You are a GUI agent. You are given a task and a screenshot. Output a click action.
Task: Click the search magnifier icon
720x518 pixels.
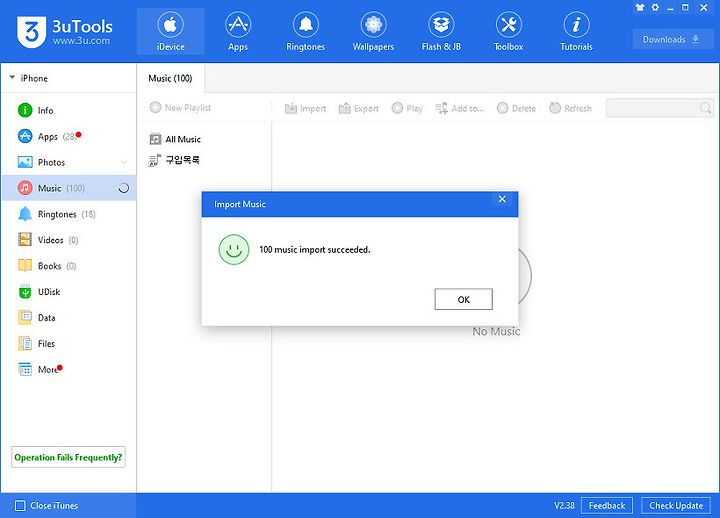pos(705,108)
